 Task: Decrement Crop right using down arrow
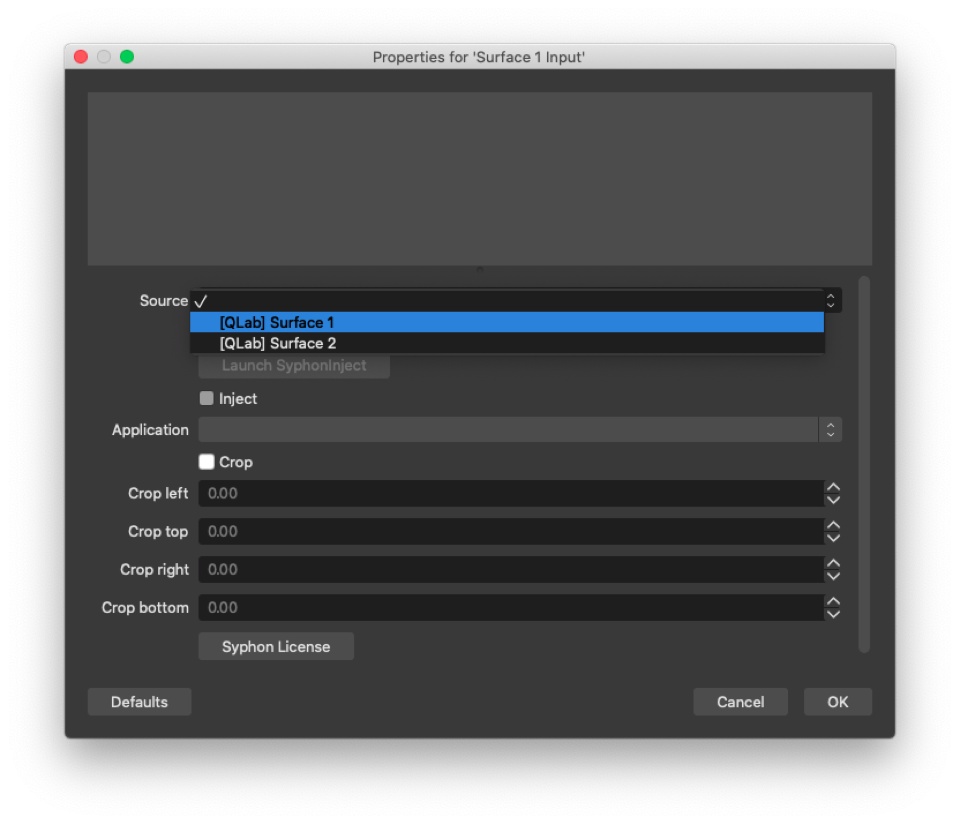click(x=833, y=576)
